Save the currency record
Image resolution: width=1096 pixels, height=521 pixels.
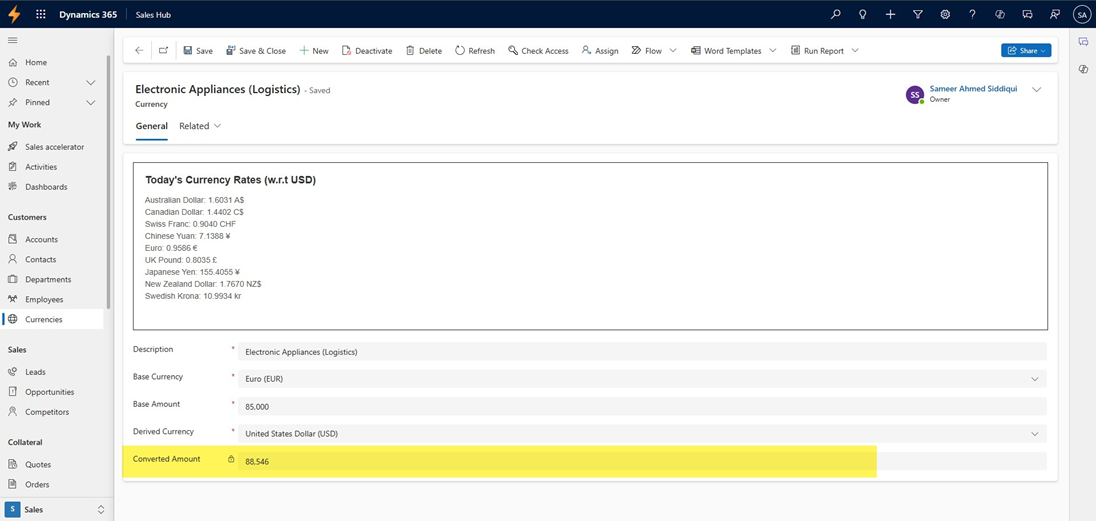point(198,51)
